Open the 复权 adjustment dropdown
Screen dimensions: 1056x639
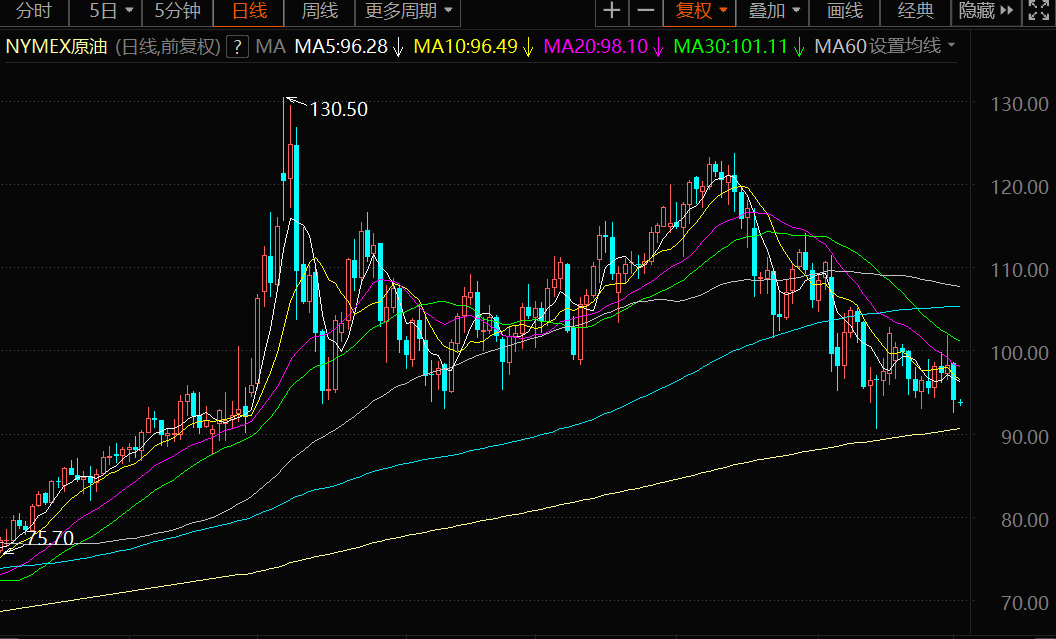(x=701, y=12)
